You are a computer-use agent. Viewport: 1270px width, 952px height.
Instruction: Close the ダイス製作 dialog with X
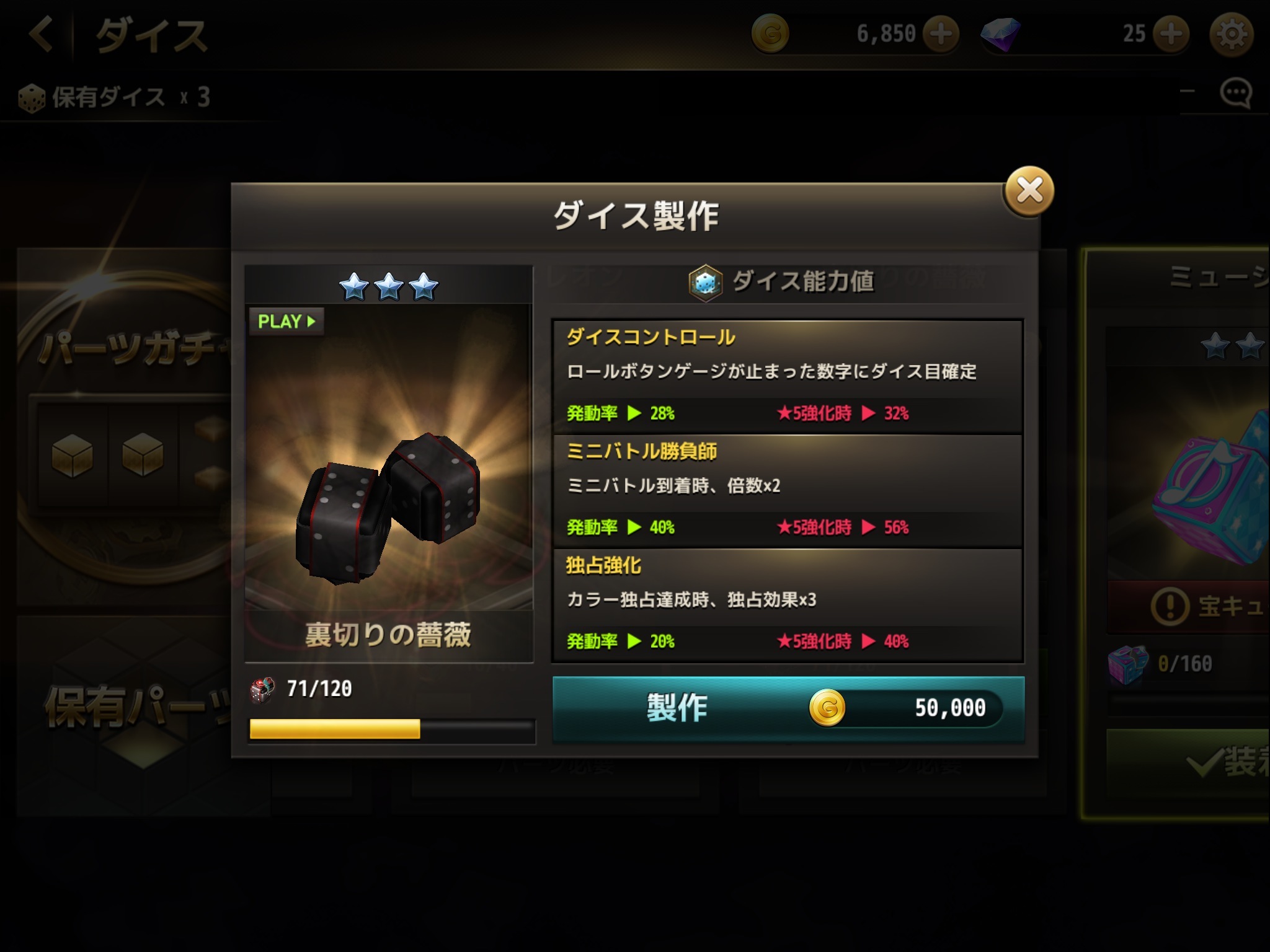click(1029, 191)
